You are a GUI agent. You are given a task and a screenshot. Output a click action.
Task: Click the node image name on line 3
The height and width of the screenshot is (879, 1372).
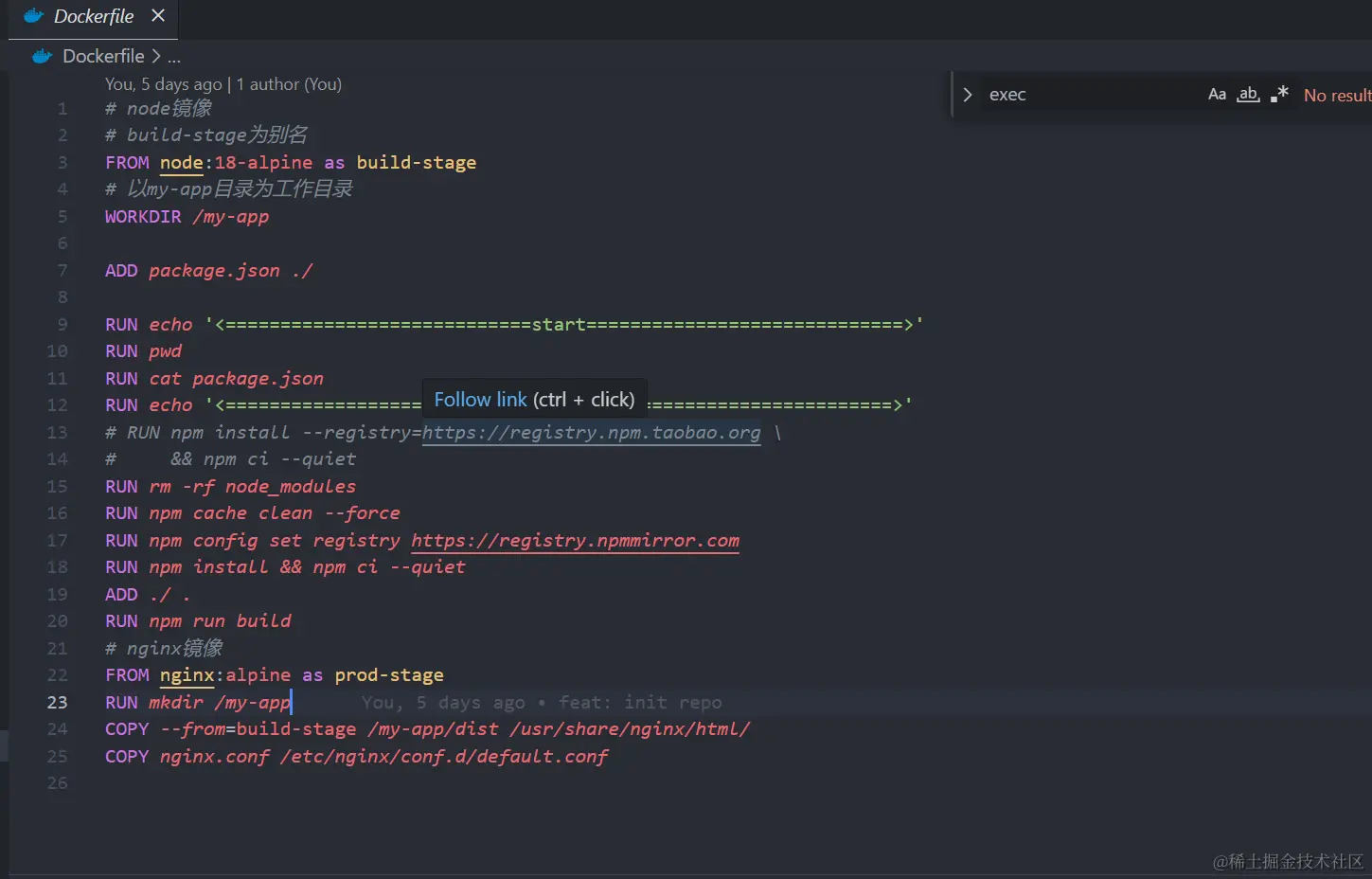click(x=182, y=163)
